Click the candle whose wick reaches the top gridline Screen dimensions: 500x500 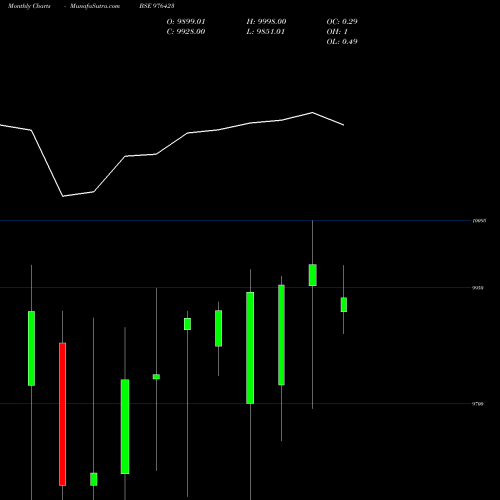(313, 275)
